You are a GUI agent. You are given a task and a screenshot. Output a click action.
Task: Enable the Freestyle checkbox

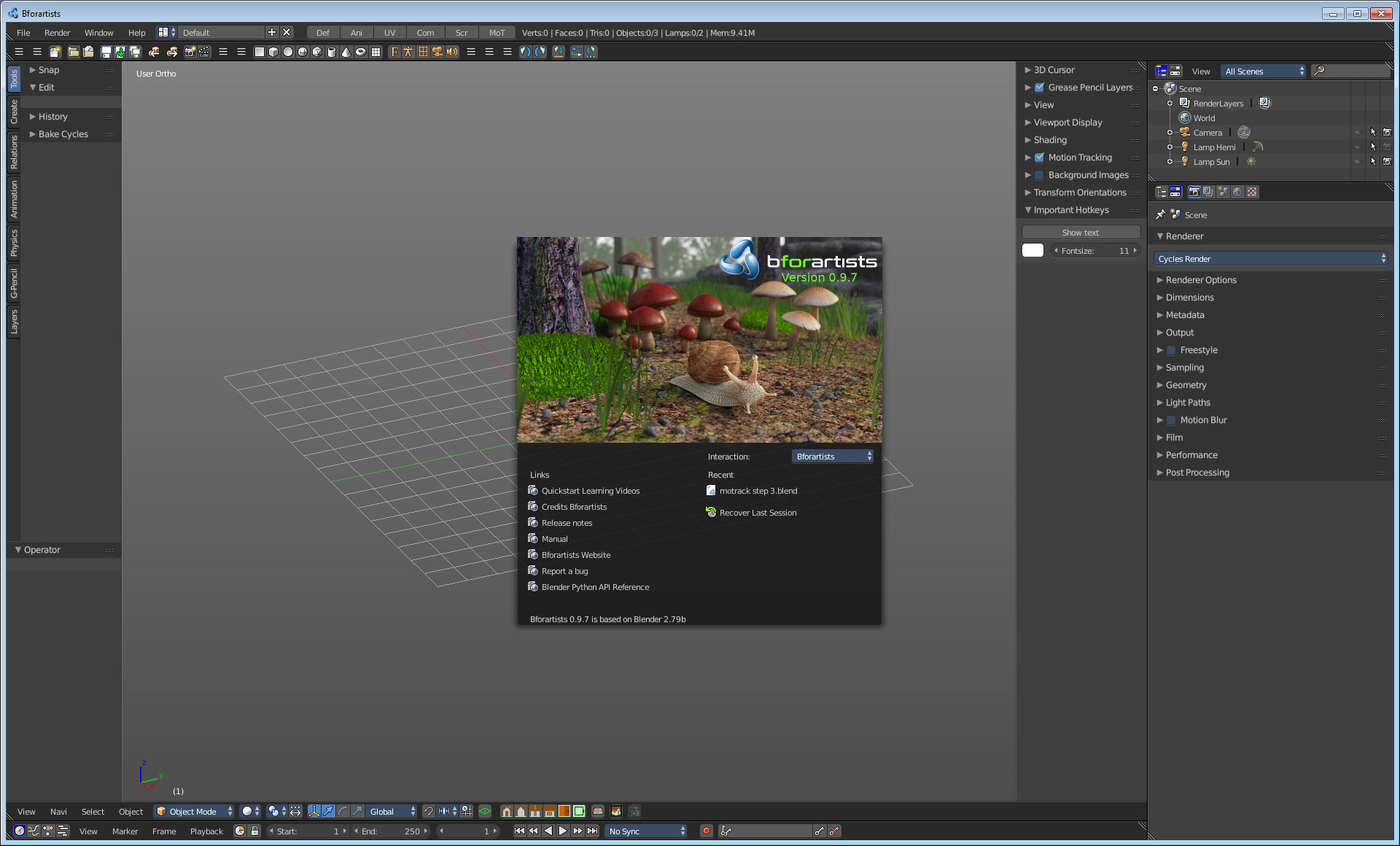coord(1171,350)
